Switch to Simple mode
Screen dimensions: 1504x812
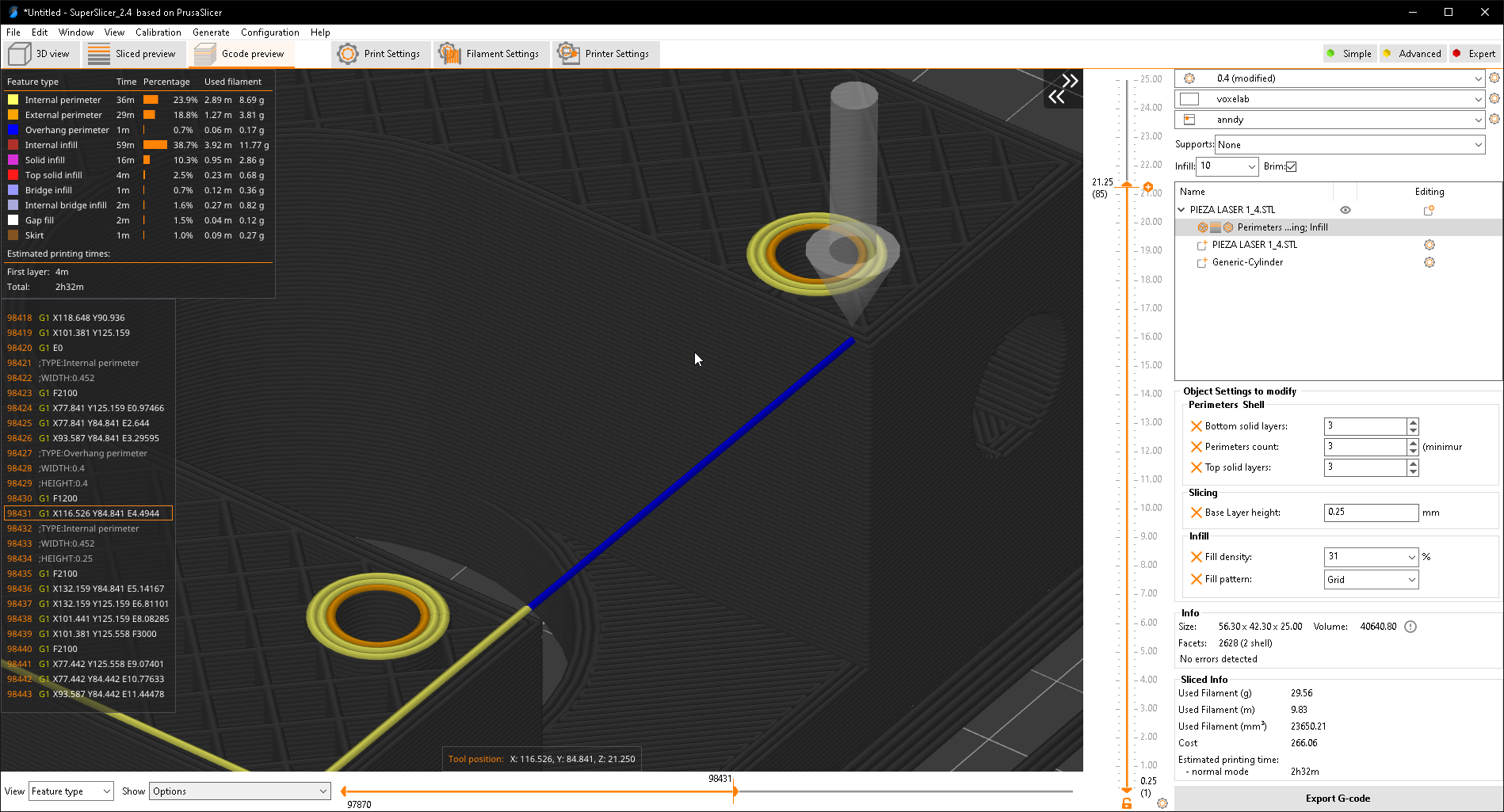(1349, 53)
